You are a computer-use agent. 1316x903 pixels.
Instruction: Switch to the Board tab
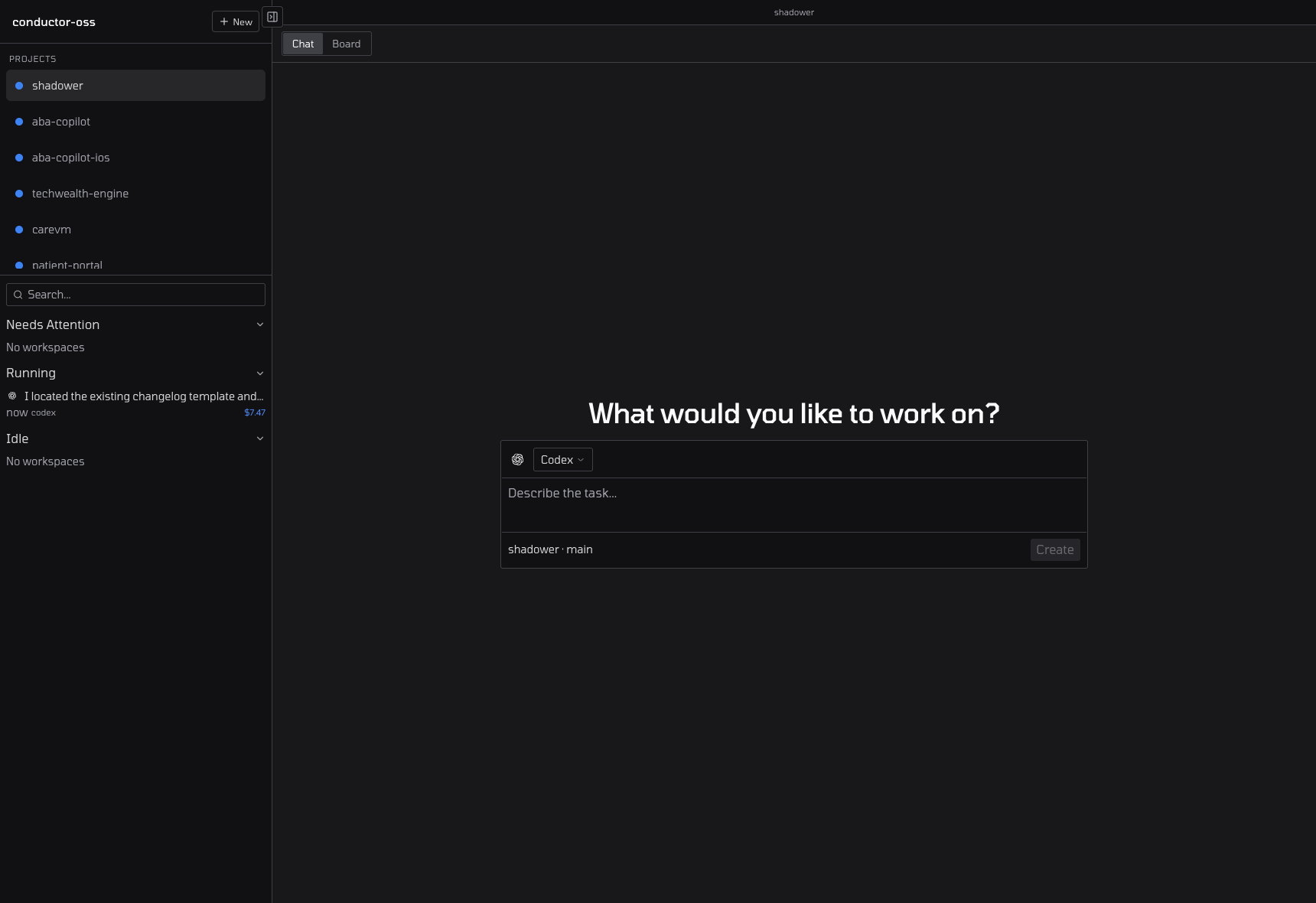[346, 44]
